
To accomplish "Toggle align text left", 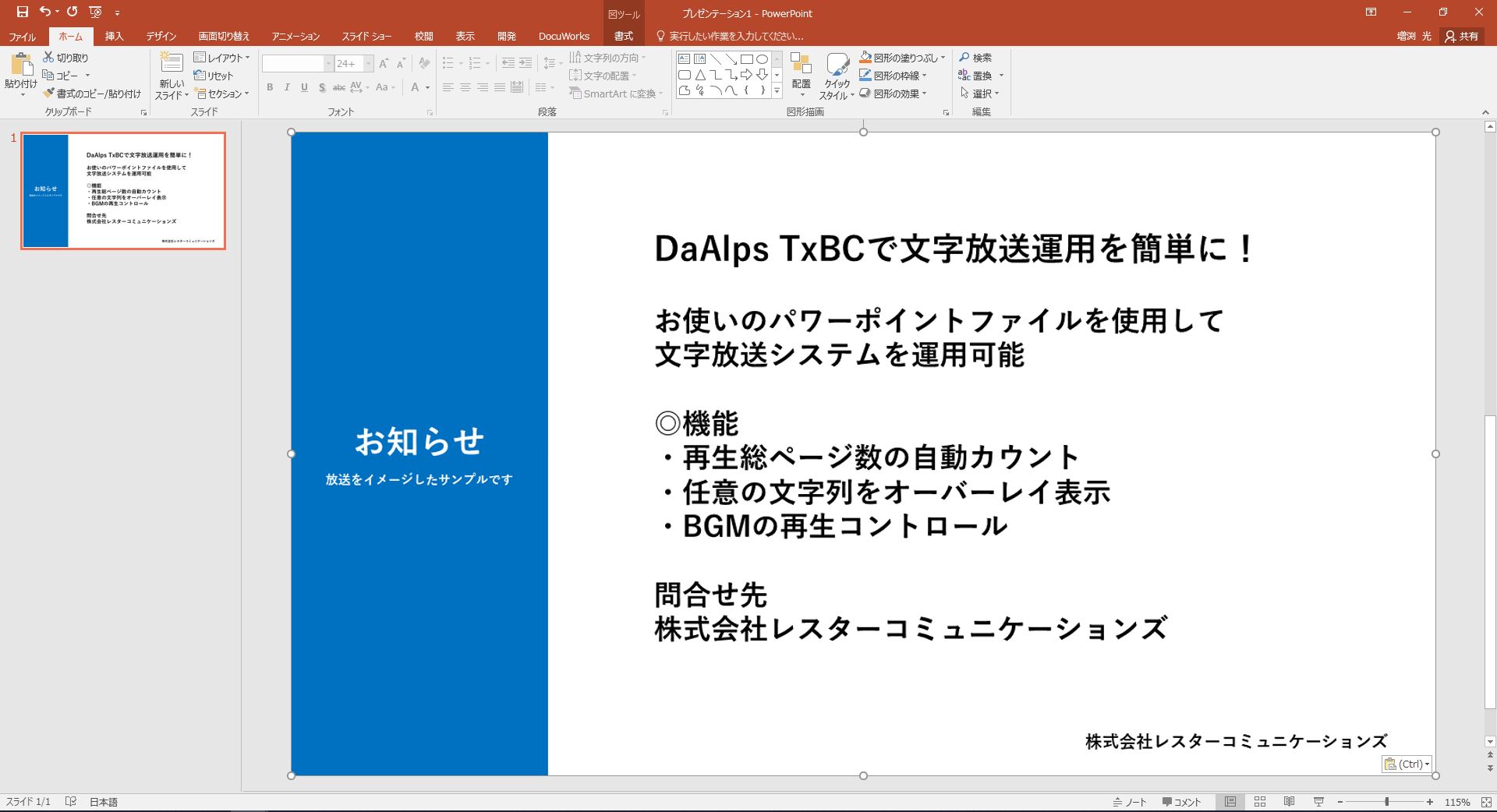I will [448, 87].
